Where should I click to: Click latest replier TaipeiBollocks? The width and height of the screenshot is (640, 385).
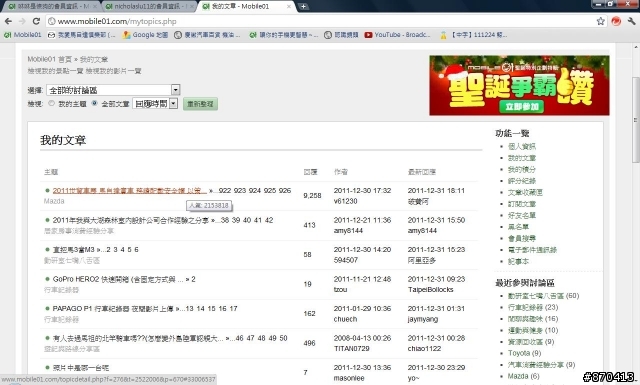point(431,290)
